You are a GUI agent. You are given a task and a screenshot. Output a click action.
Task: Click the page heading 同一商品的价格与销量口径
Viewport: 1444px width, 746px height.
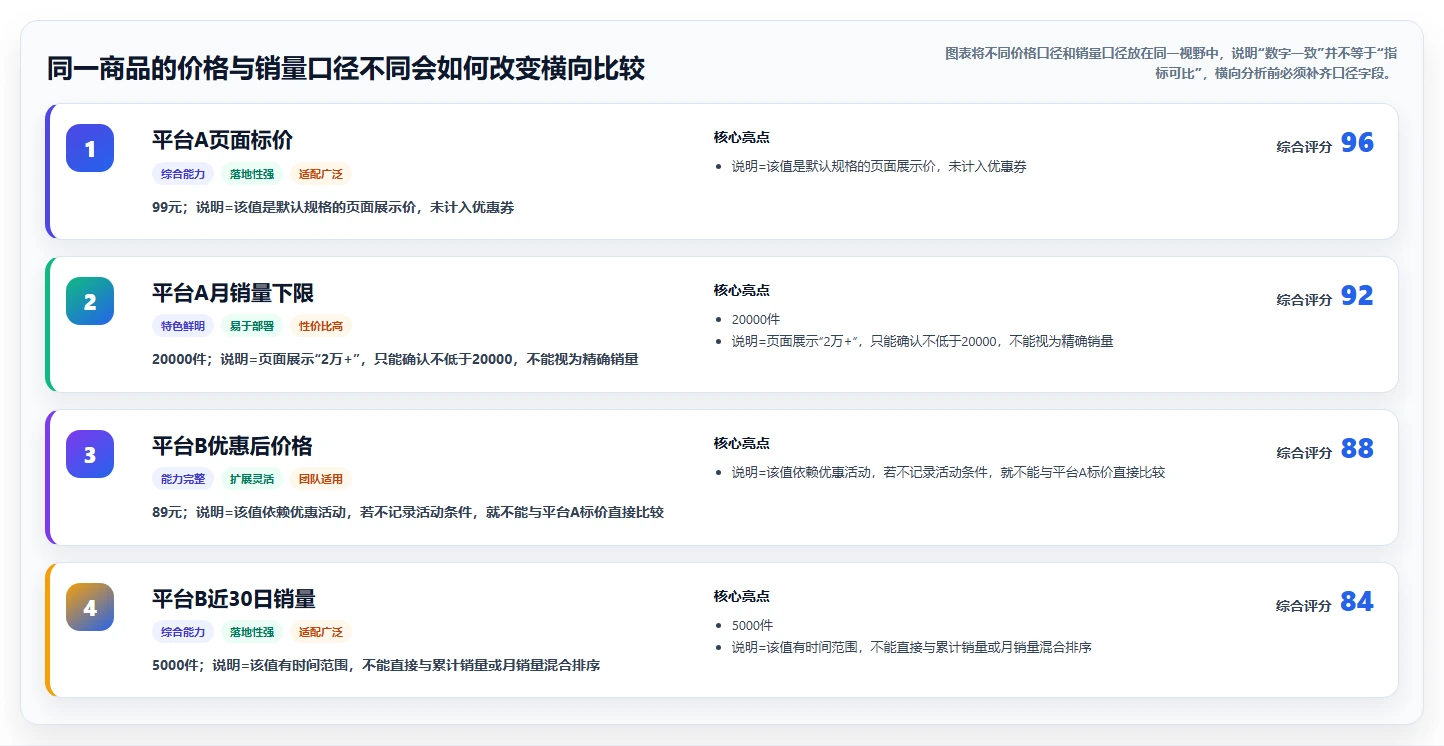pos(346,69)
